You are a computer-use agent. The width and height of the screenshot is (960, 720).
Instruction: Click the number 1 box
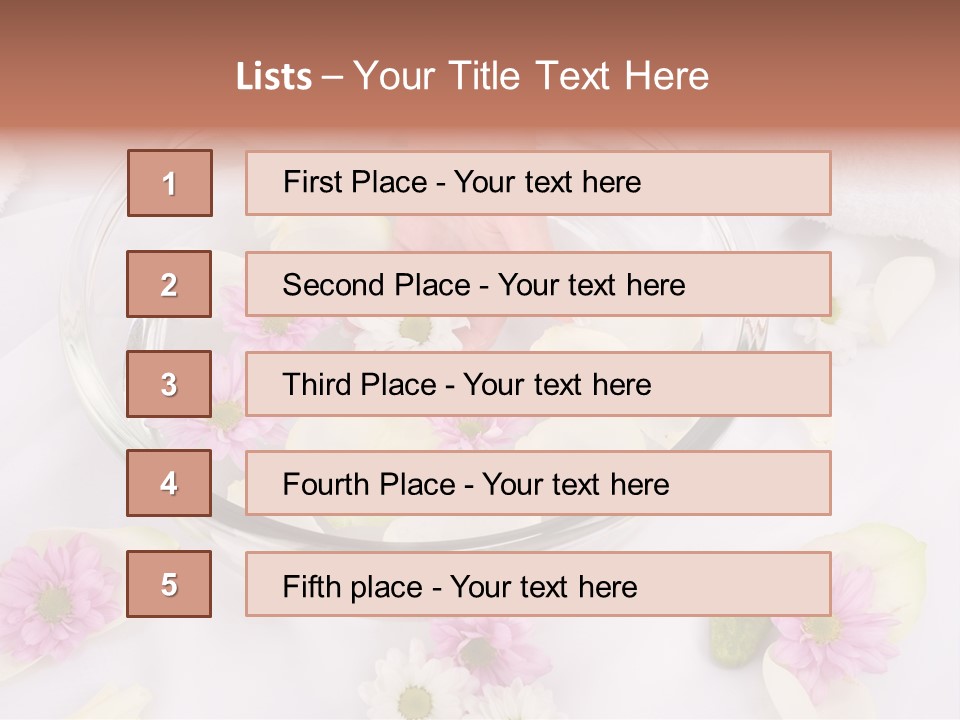170,183
